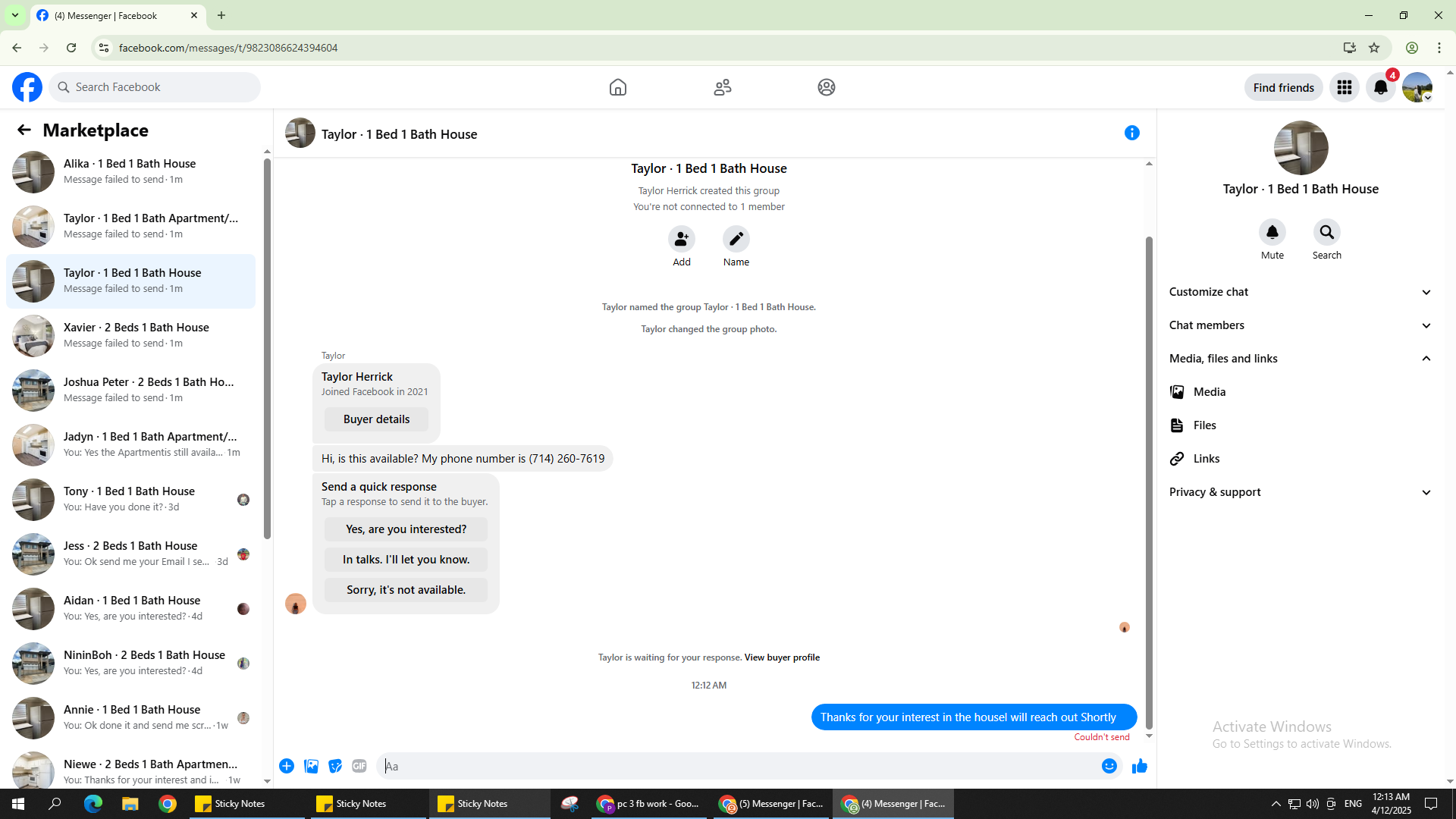Open the Chrome tab search dropdown
The image size is (1456, 819).
15,15
